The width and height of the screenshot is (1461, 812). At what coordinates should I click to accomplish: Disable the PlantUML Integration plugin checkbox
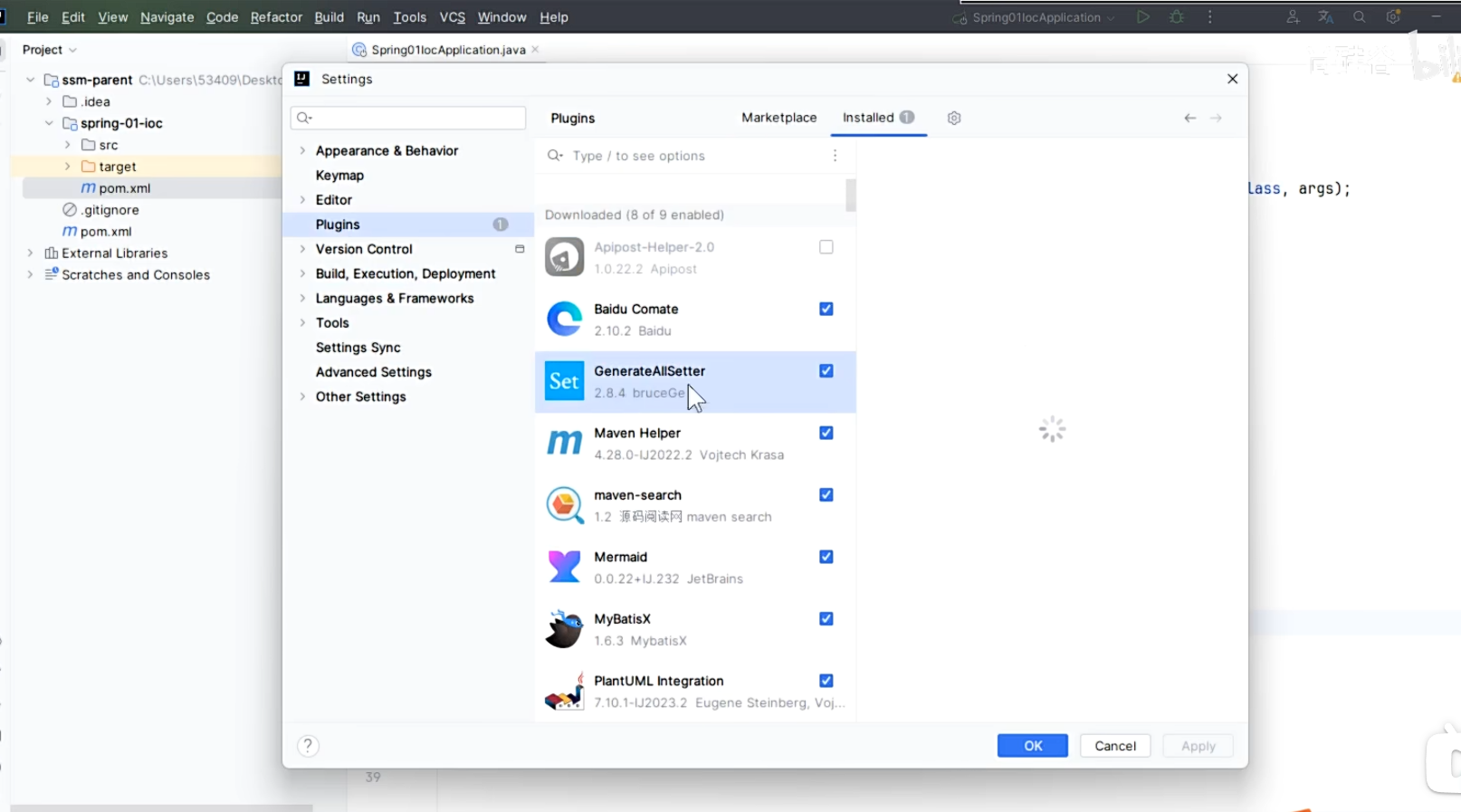(826, 681)
